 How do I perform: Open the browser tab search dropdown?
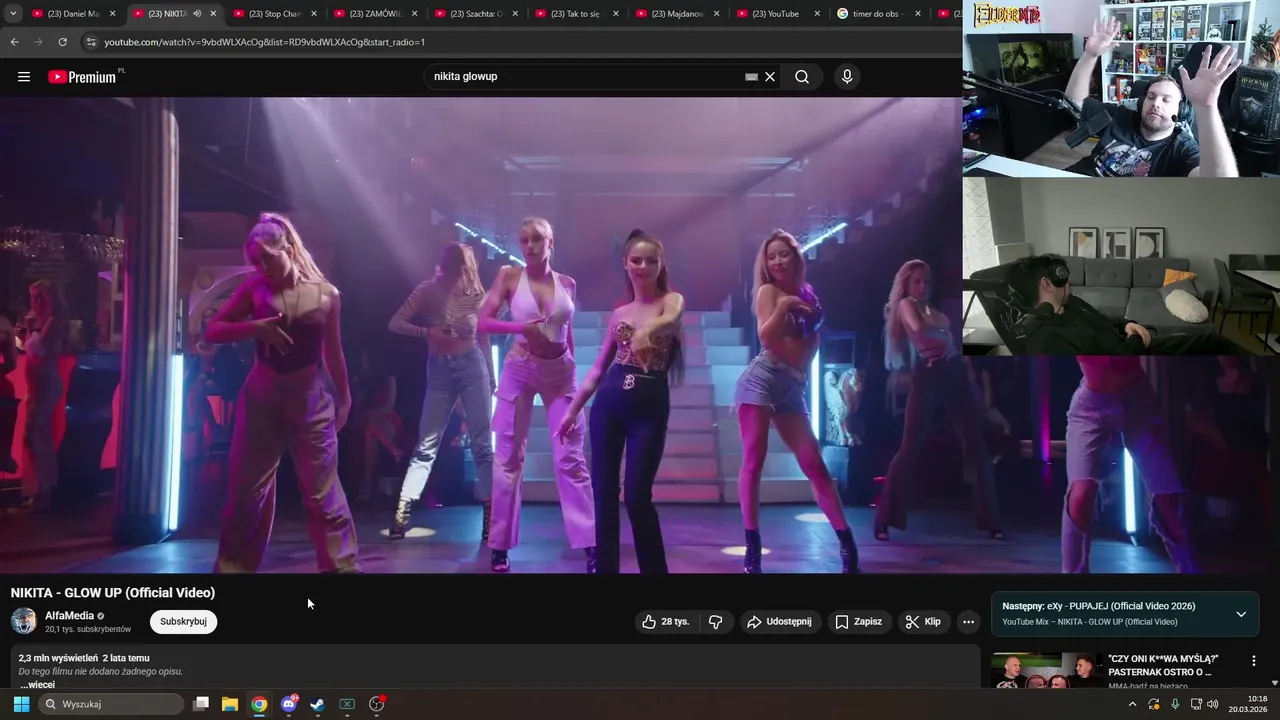click(x=13, y=14)
